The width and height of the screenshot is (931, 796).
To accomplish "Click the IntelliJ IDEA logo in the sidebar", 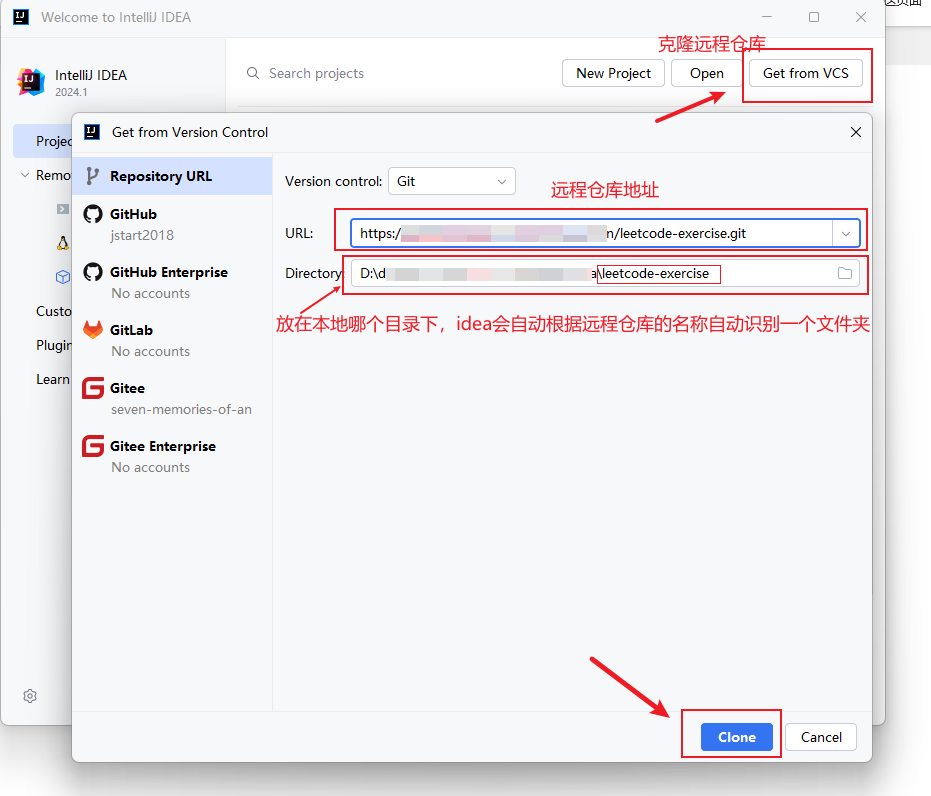I will tap(31, 82).
